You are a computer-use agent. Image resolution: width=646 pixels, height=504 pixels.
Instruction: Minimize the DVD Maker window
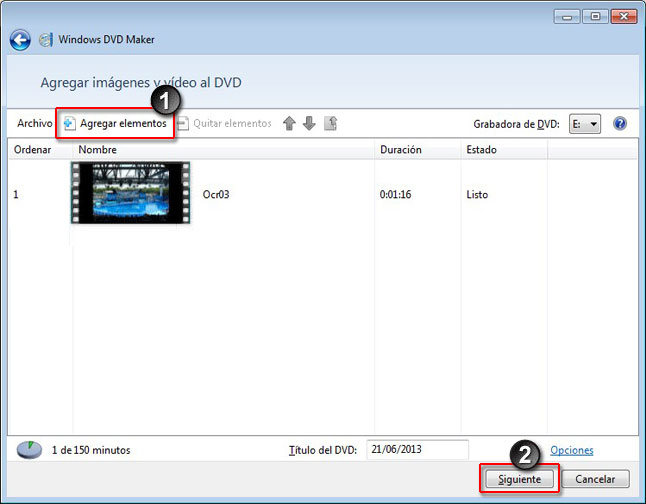point(567,17)
